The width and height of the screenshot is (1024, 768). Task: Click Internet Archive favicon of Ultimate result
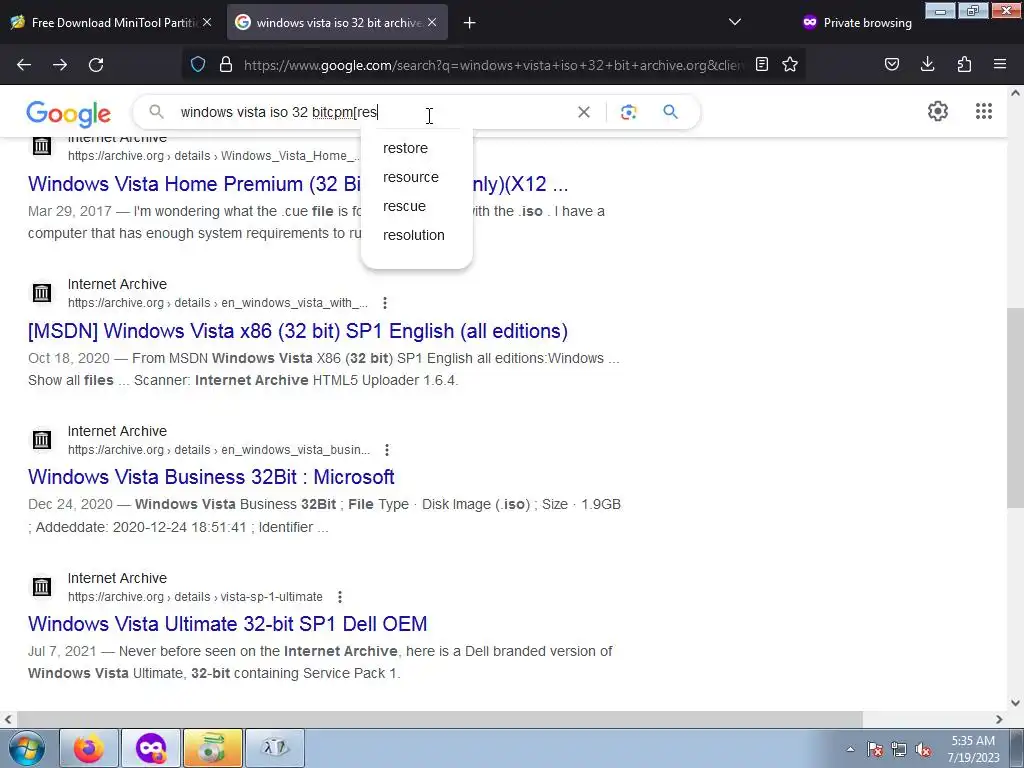tap(42, 586)
